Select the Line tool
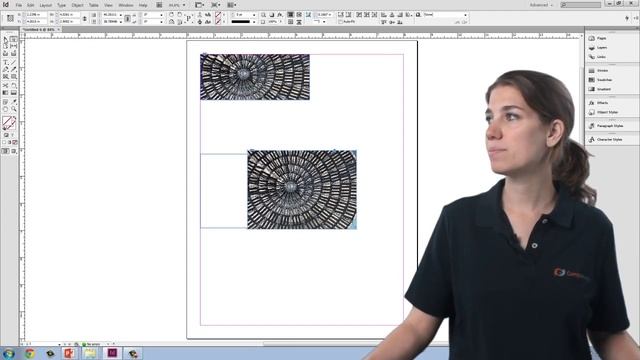Image resolution: width=640 pixels, height=360 pixels. 13,62
